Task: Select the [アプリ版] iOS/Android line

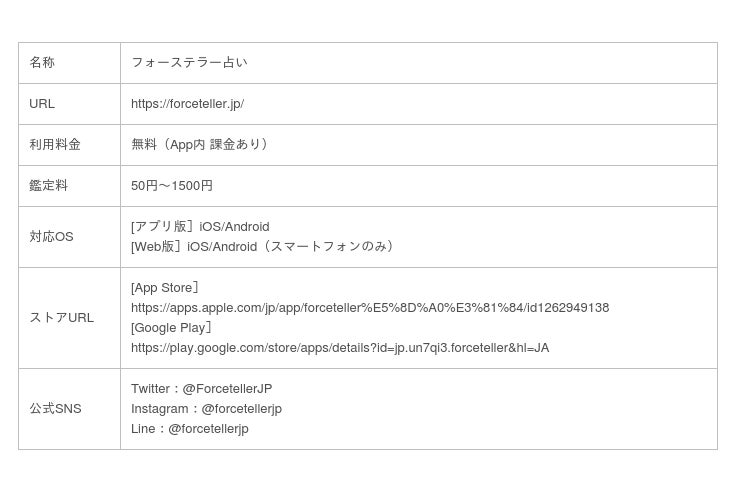Action: click(200, 227)
